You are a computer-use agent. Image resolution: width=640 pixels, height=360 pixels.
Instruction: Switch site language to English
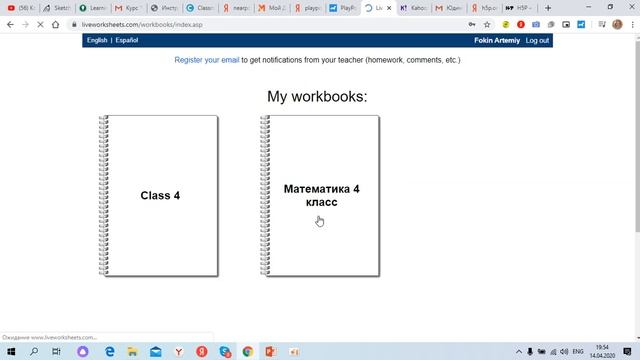click(x=97, y=40)
